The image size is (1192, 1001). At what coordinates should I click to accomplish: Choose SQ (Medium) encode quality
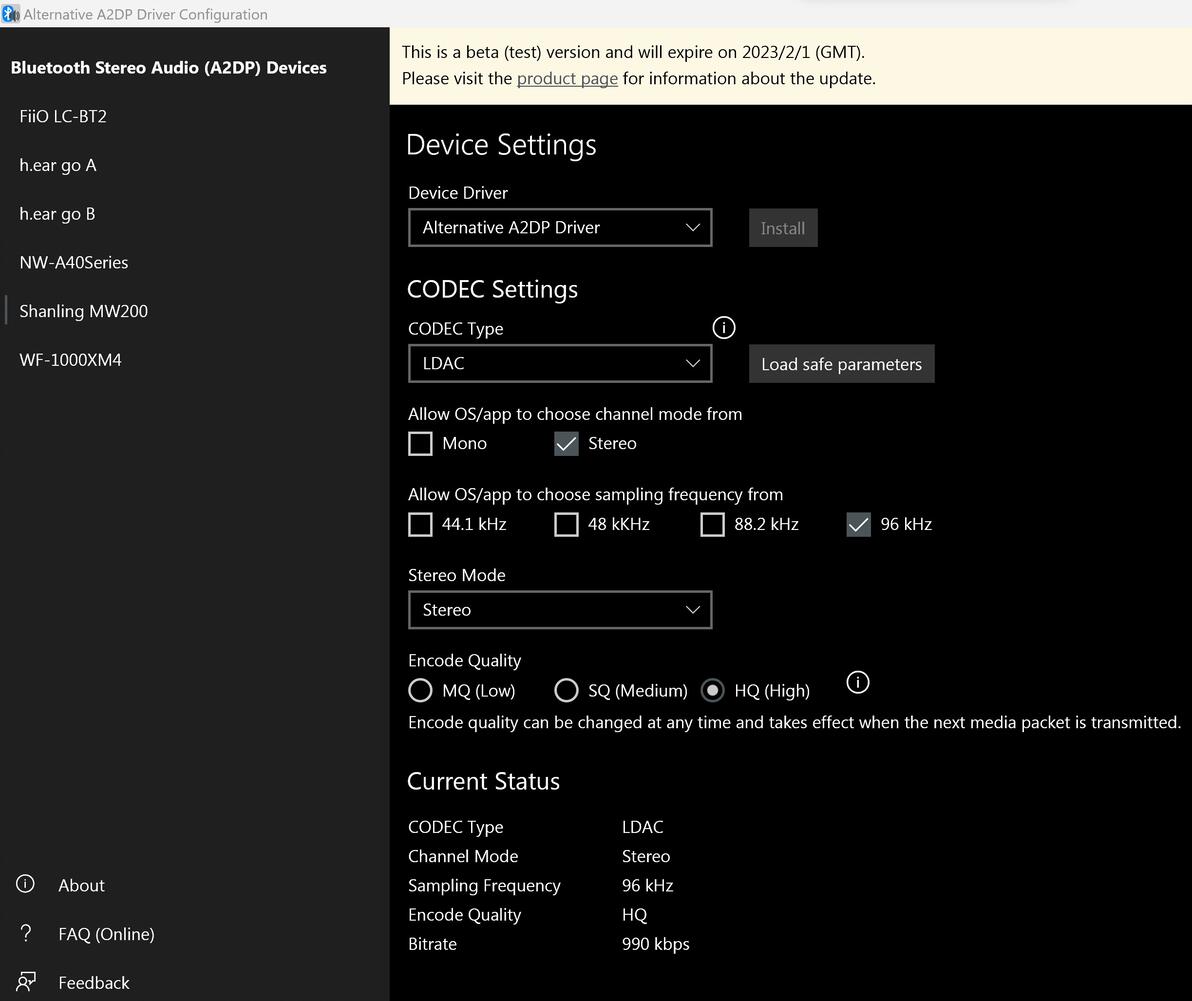(x=567, y=690)
